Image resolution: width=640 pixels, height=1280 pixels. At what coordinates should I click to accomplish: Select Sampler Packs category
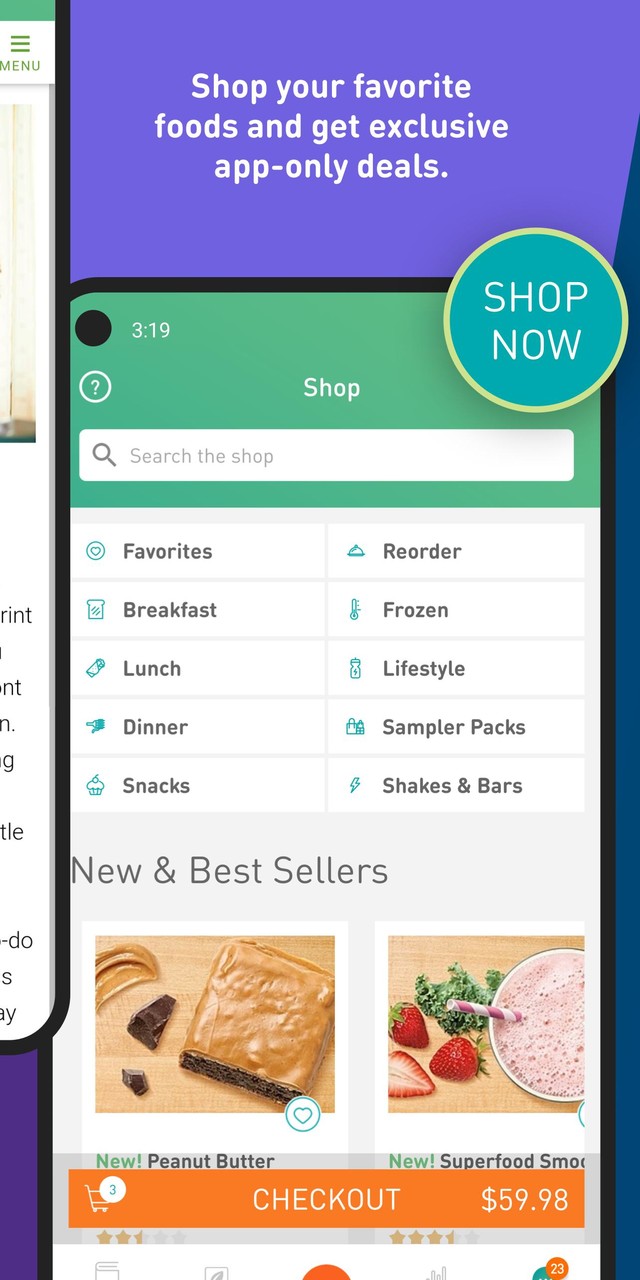point(456,727)
